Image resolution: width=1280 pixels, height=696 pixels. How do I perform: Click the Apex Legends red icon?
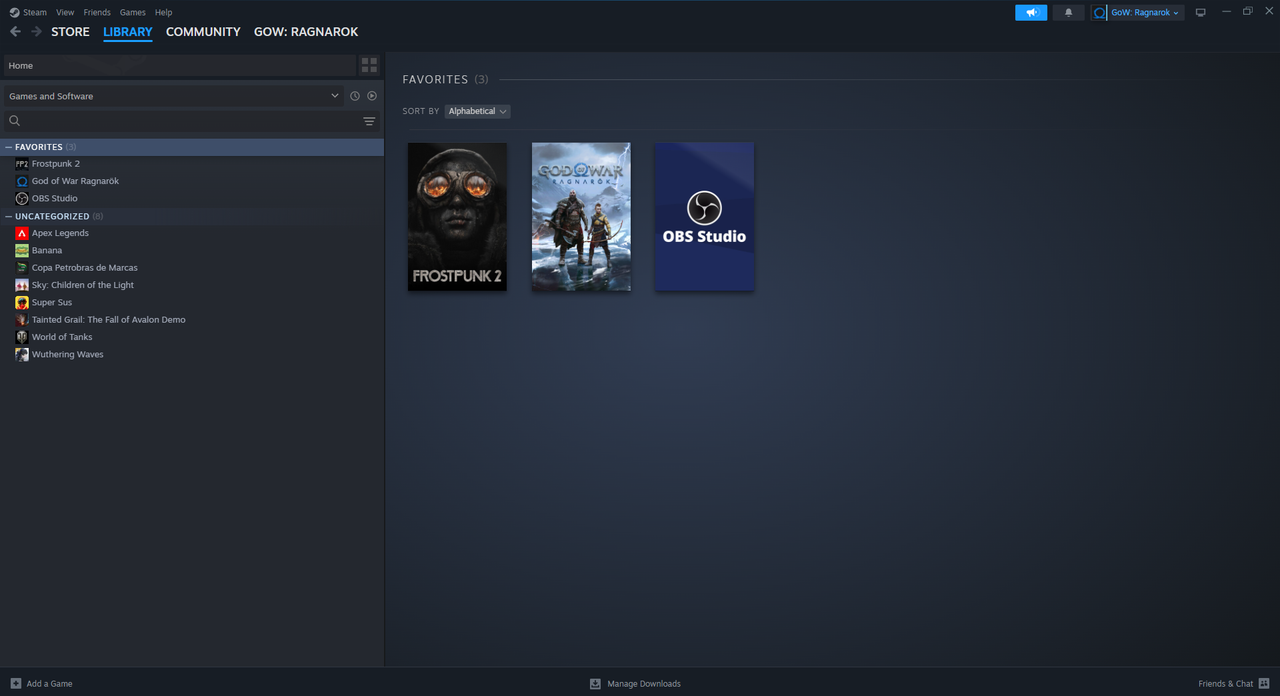tap(22, 233)
